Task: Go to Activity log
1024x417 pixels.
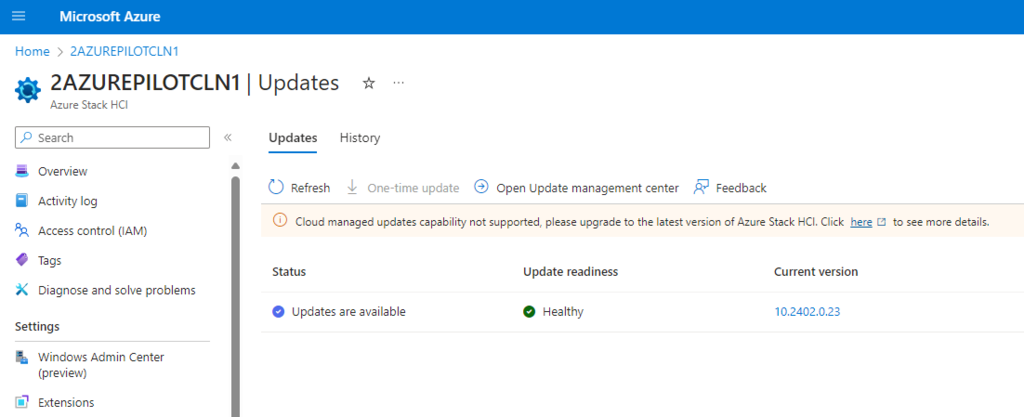Action: point(67,201)
